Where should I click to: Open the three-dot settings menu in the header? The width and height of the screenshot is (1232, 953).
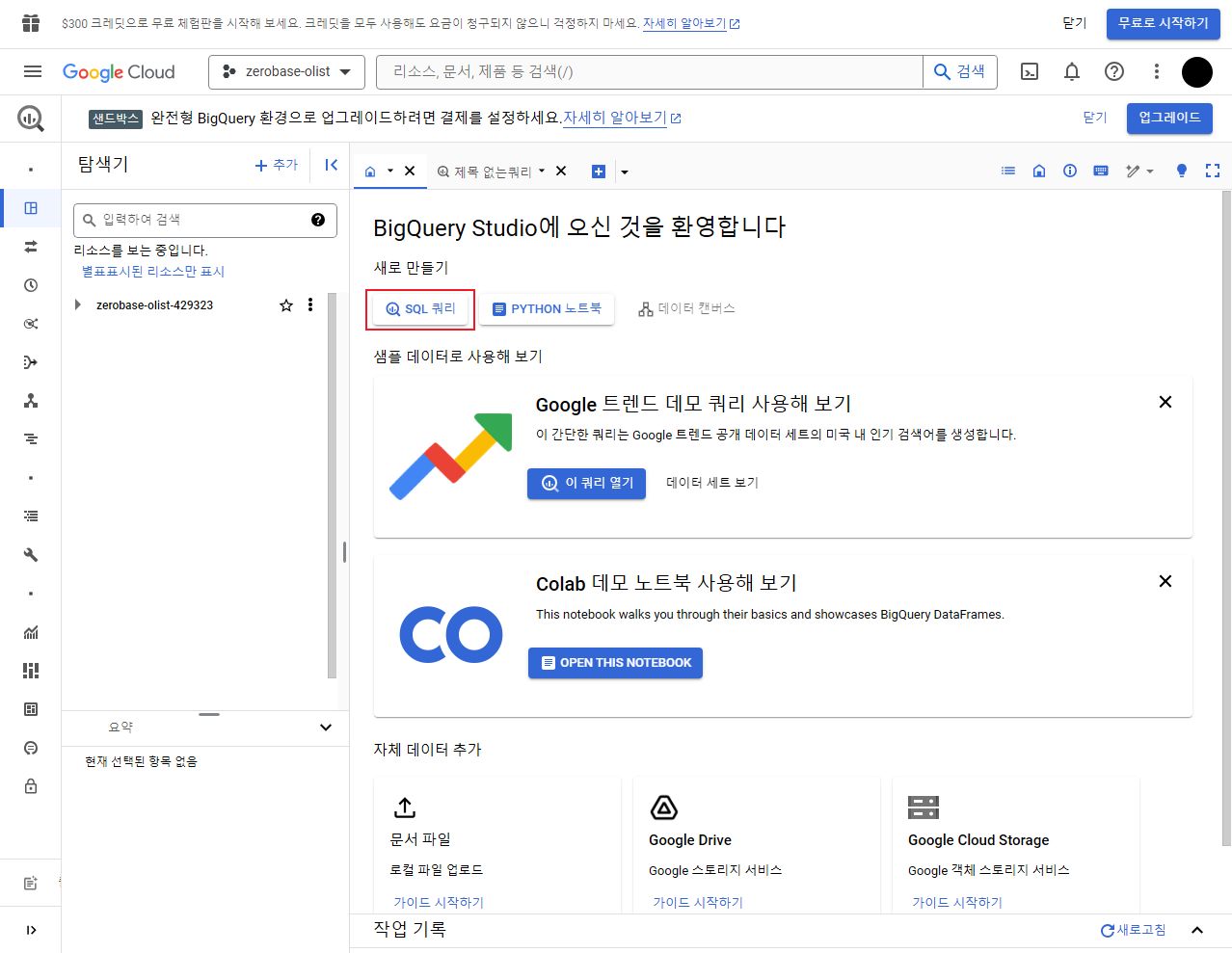(1157, 71)
